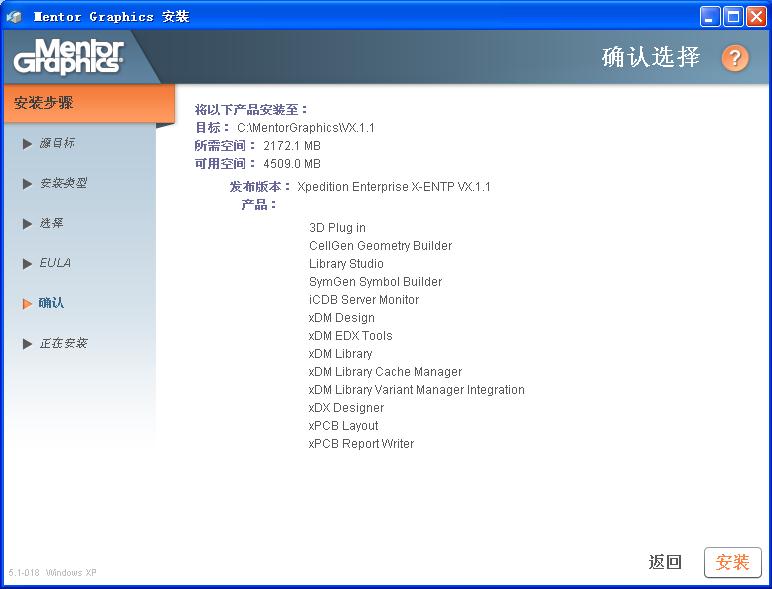The image size is (772, 589).
Task: Click the 5.1-018 Windows XP version text
Action: click(x=52, y=572)
